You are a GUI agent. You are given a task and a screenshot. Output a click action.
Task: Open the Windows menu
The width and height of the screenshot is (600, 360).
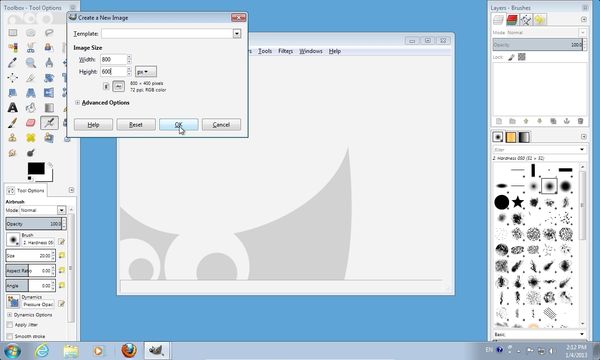[311, 51]
